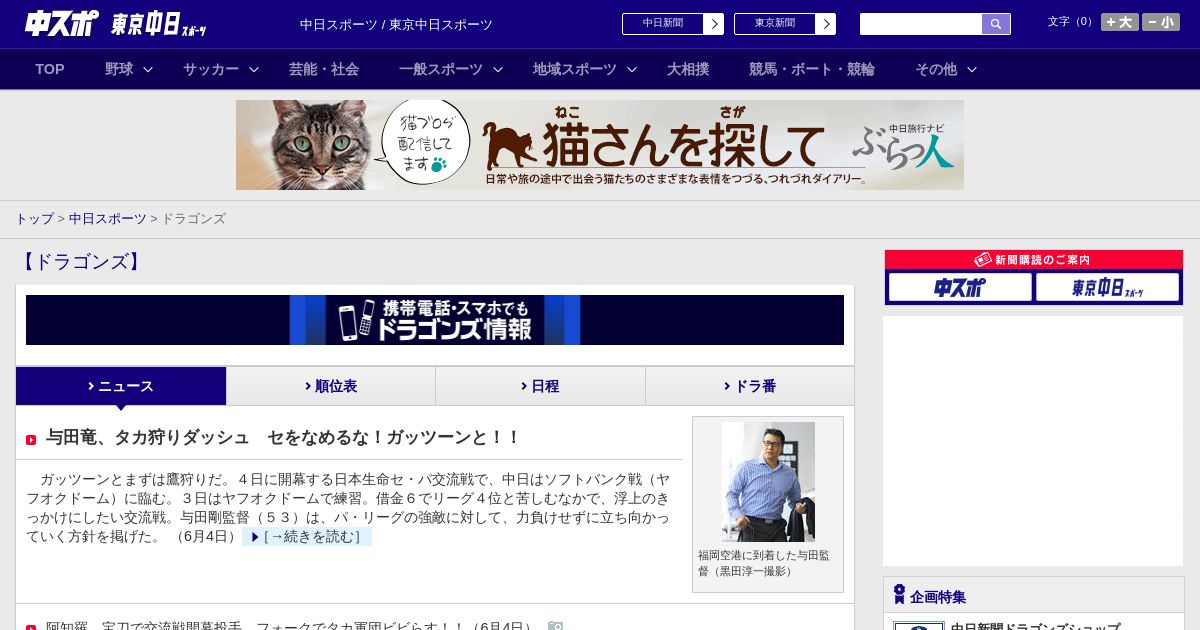
Task: Click the arrow beside 東京新聞
Action: pos(826,24)
